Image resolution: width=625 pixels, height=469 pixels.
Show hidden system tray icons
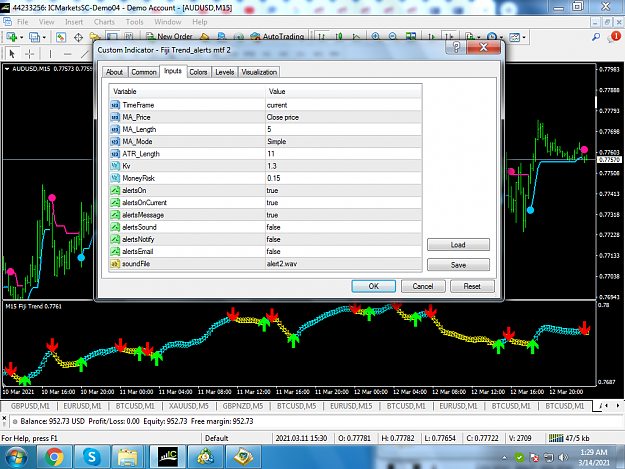point(504,457)
